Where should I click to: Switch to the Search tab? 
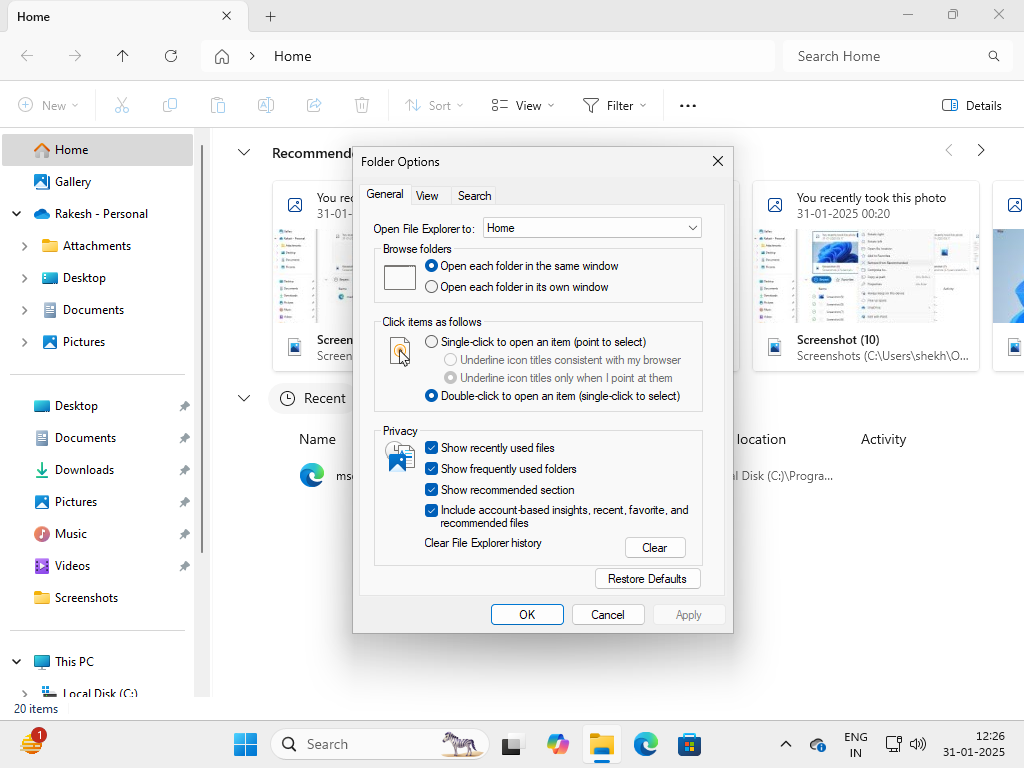473,195
